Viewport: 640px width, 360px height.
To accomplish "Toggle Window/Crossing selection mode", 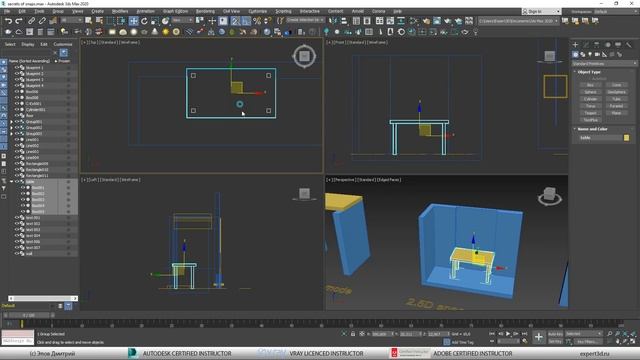I will click(121, 21).
